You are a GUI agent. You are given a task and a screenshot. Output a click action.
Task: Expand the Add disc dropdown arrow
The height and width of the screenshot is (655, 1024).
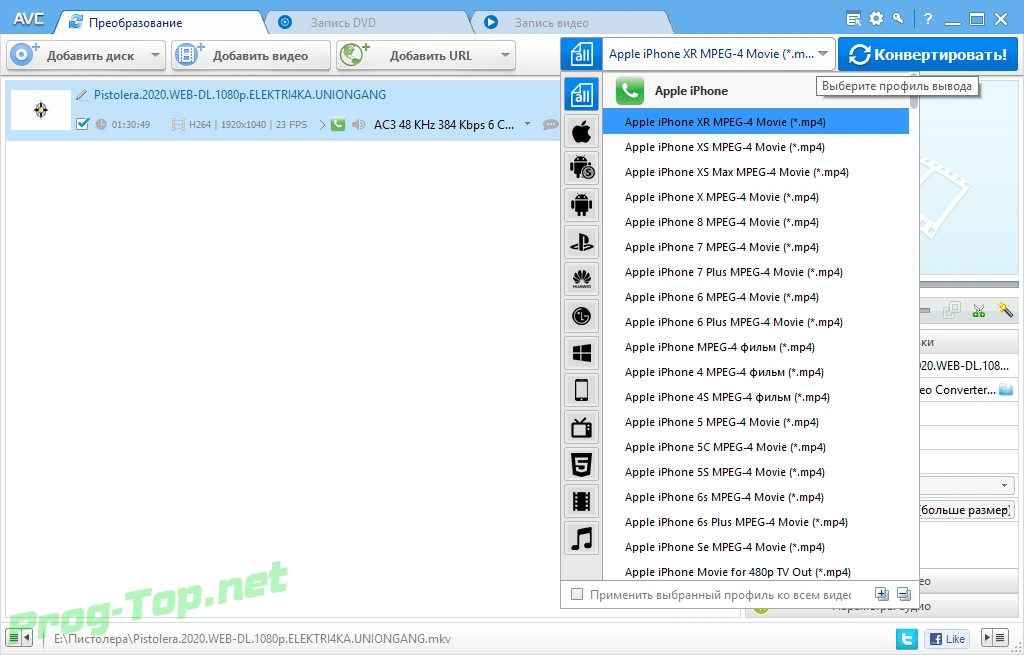click(x=155, y=56)
